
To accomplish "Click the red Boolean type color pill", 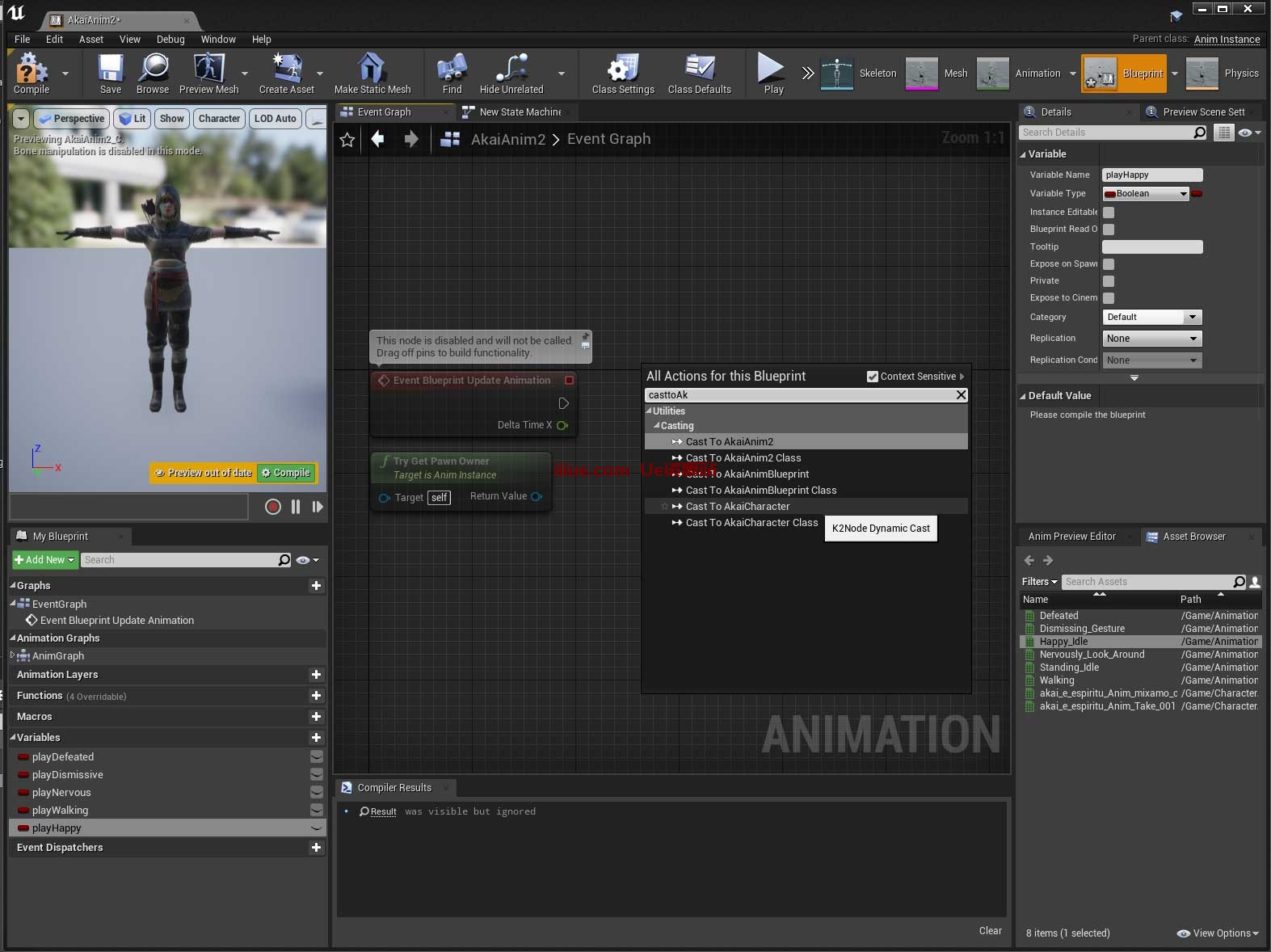I will 1197,194.
